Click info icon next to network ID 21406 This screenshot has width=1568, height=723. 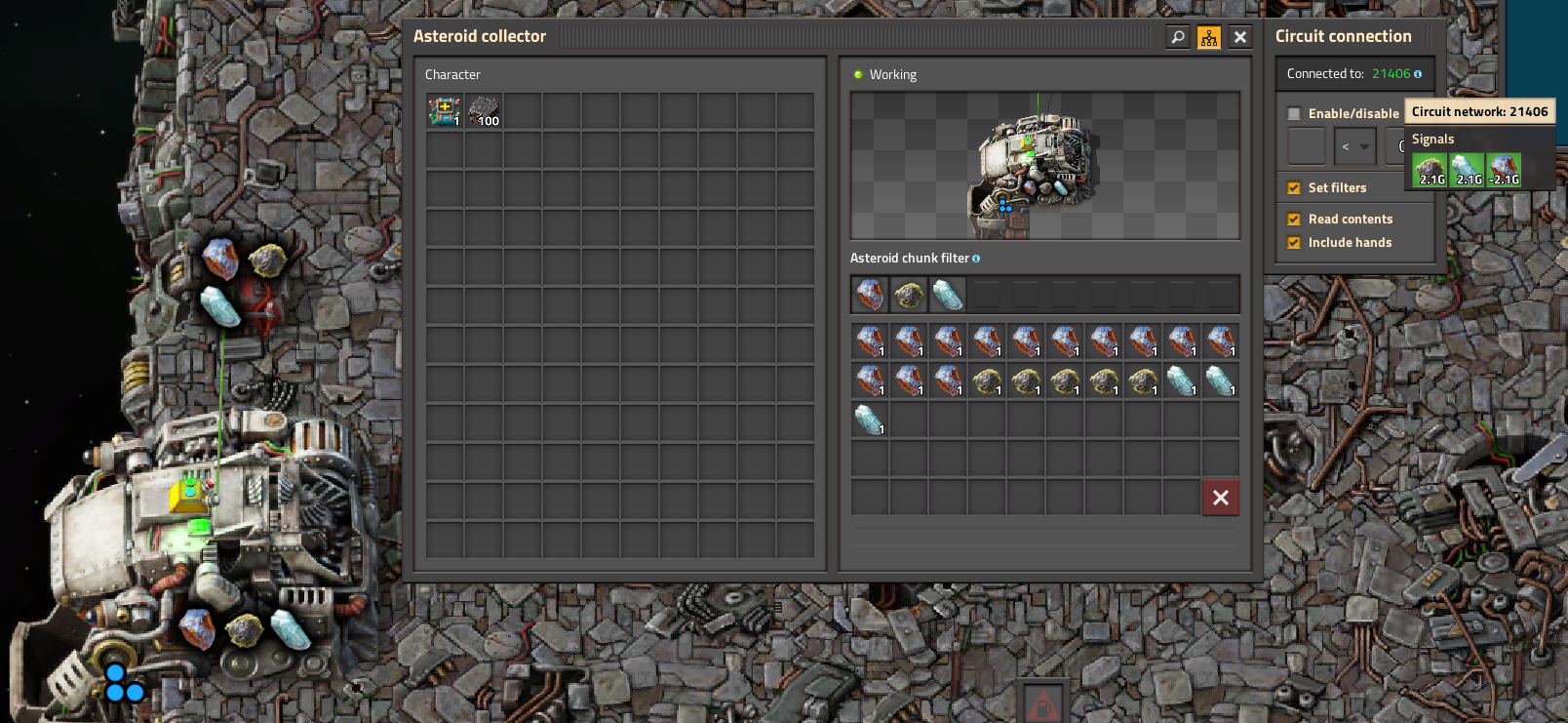tap(1418, 74)
